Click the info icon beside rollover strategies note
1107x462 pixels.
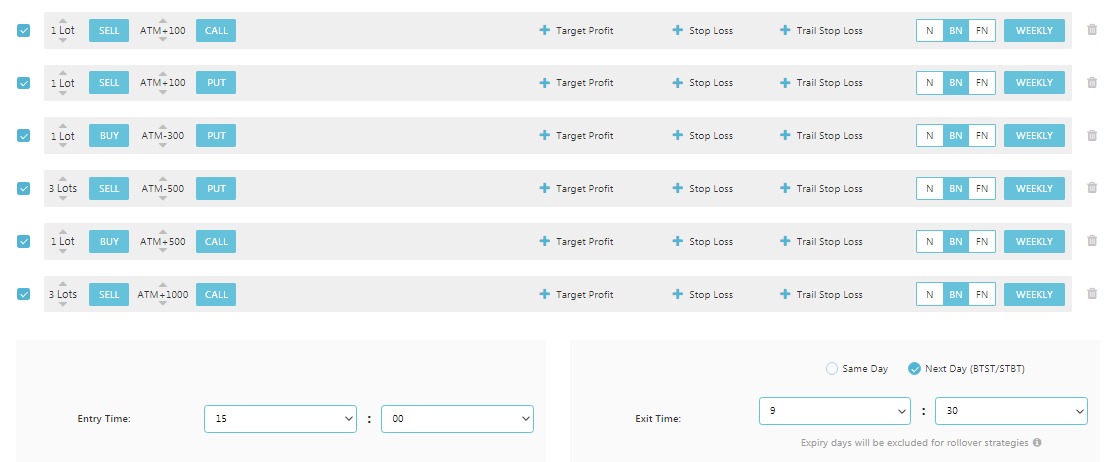1037,443
